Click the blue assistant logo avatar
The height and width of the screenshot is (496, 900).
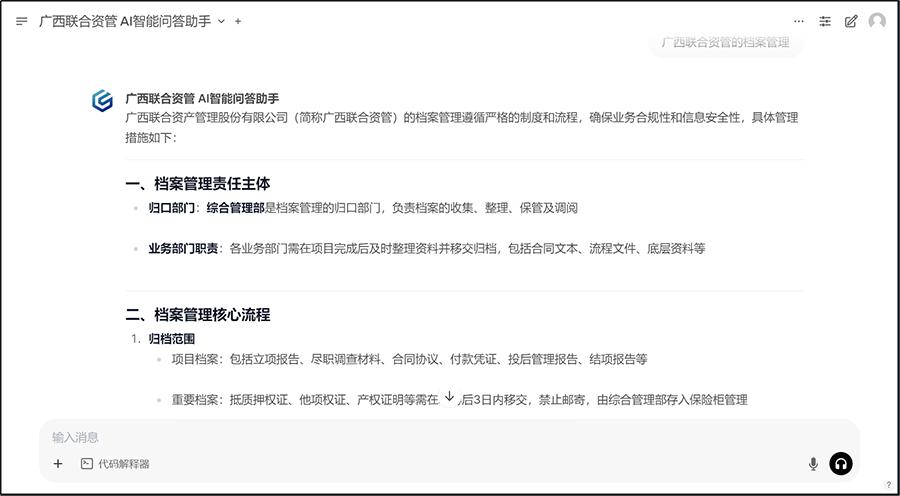click(102, 100)
